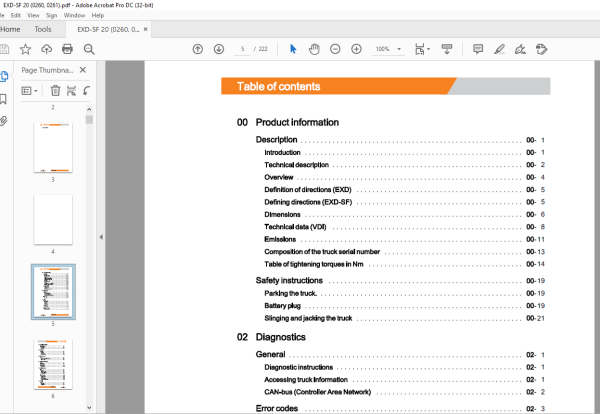Click the 'CAN-bus (Controller Area Network)' entry
Image resolution: width=600 pixels, height=414 pixels.
(x=318, y=392)
